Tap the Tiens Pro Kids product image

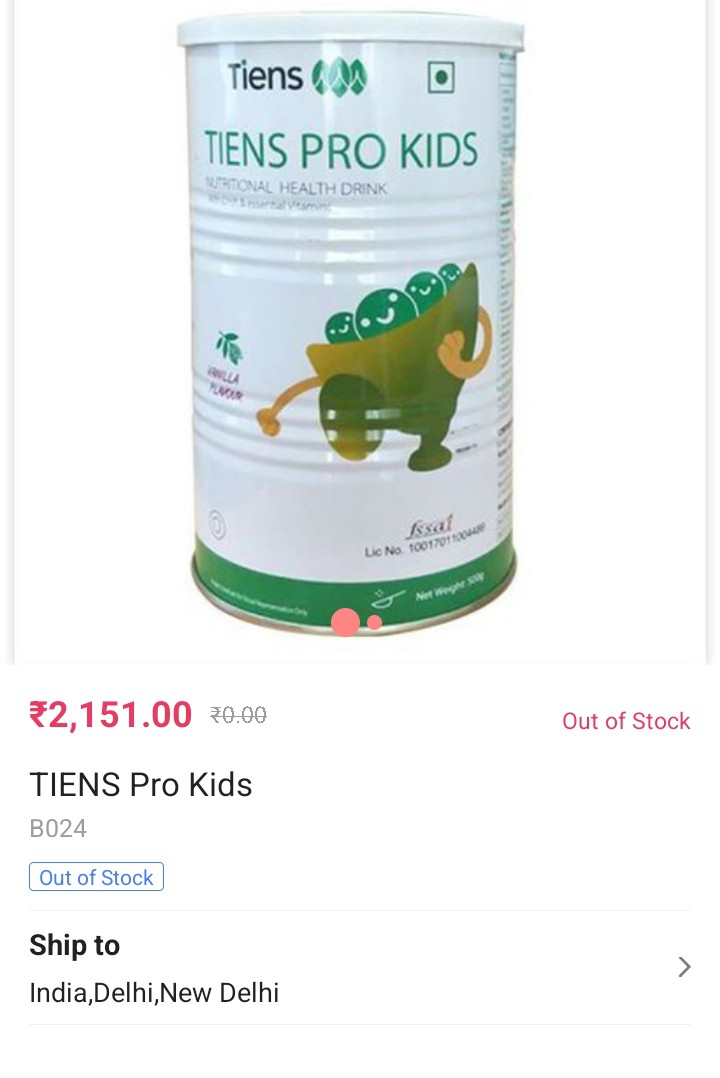tap(352, 323)
